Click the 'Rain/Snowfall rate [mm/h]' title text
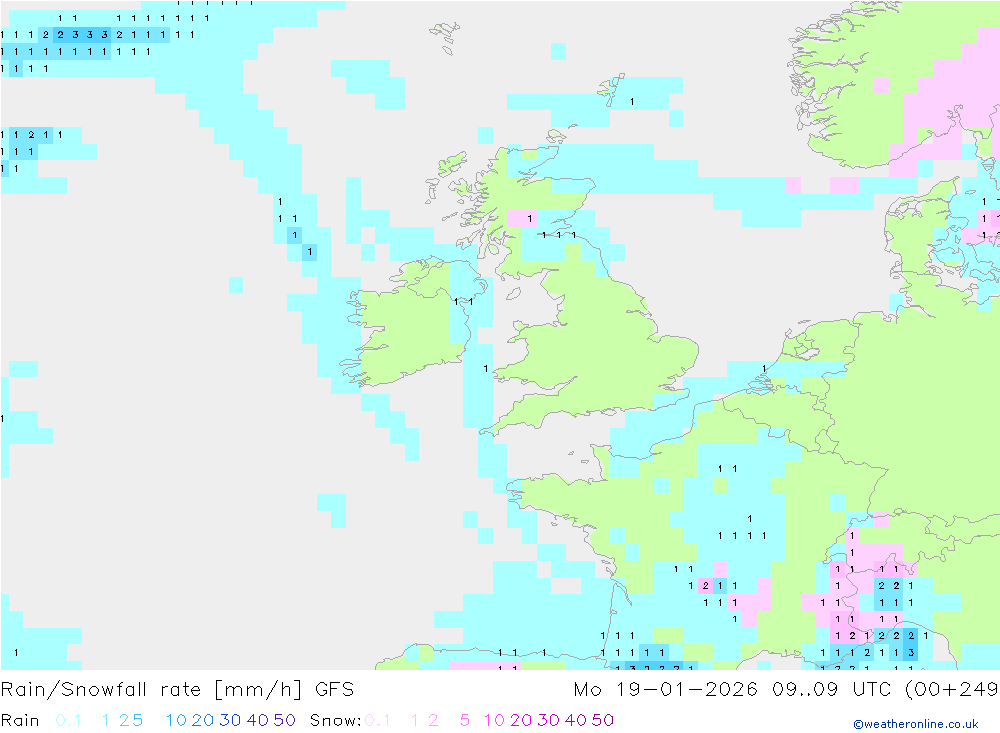Screen dimensions: 1000x733 [x=151, y=690]
